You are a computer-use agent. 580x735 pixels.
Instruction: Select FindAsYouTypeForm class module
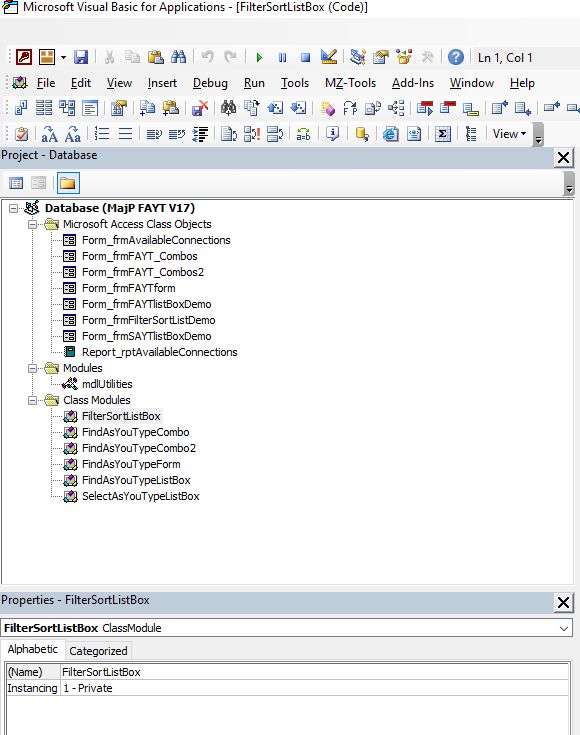131,464
